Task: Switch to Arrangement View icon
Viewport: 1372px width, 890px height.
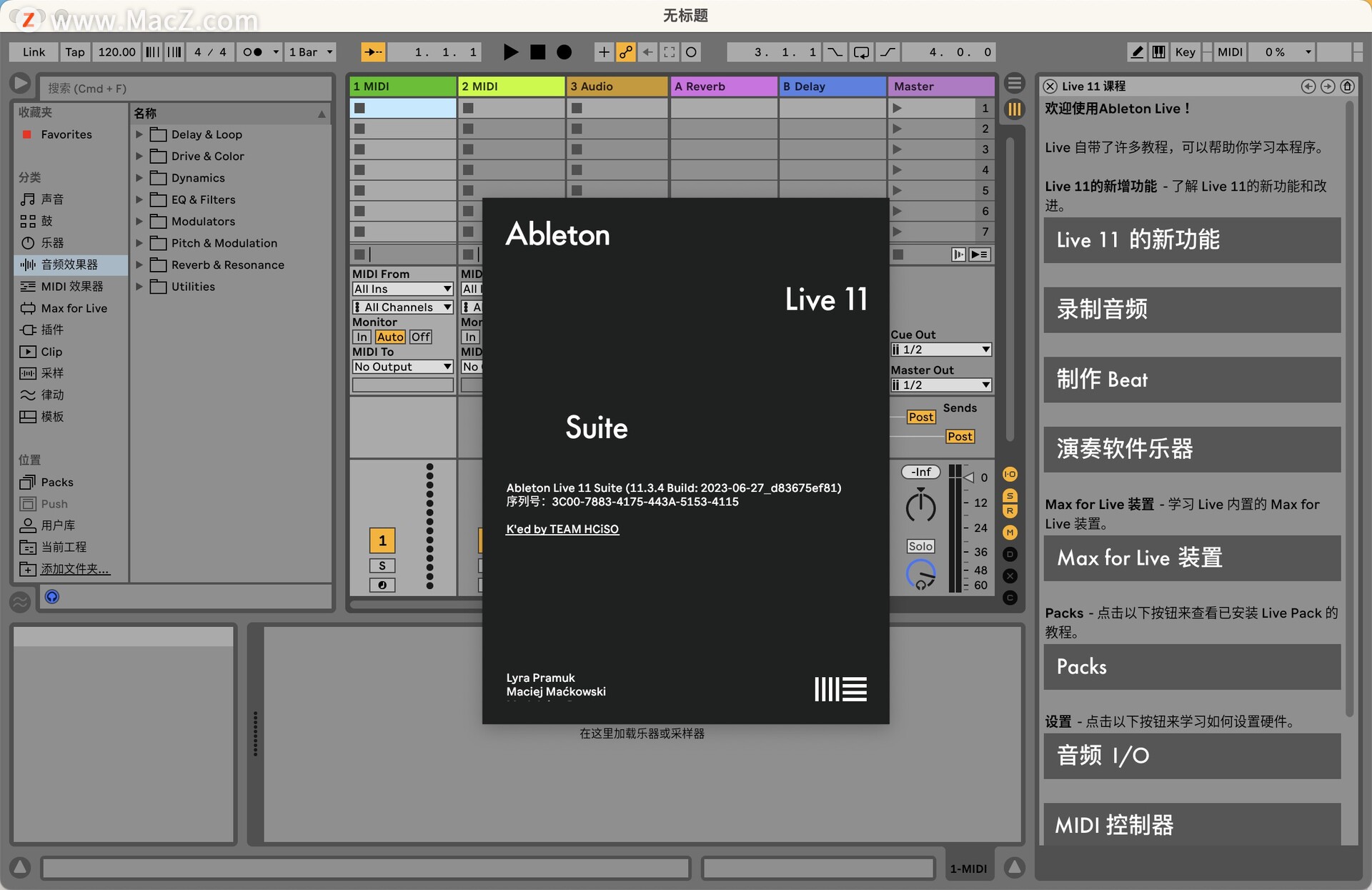Action: [1014, 83]
